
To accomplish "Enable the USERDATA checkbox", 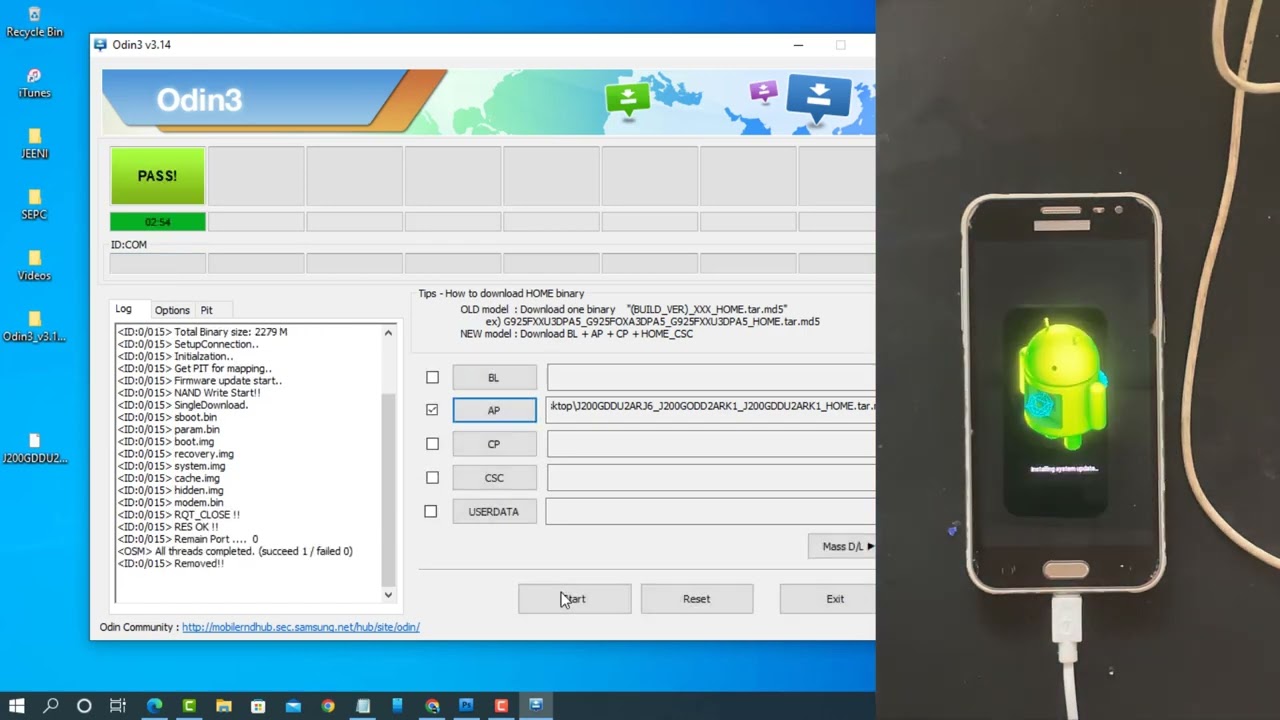I will click(431, 511).
